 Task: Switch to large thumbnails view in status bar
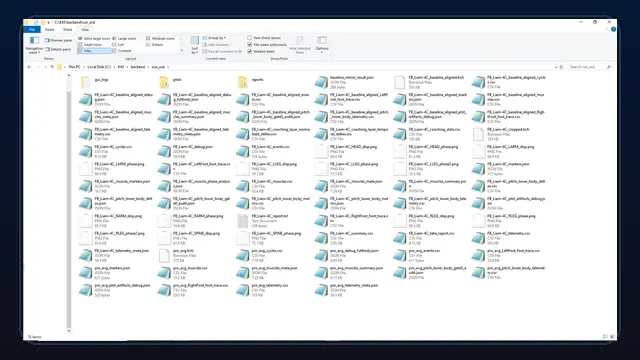[x=612, y=337]
